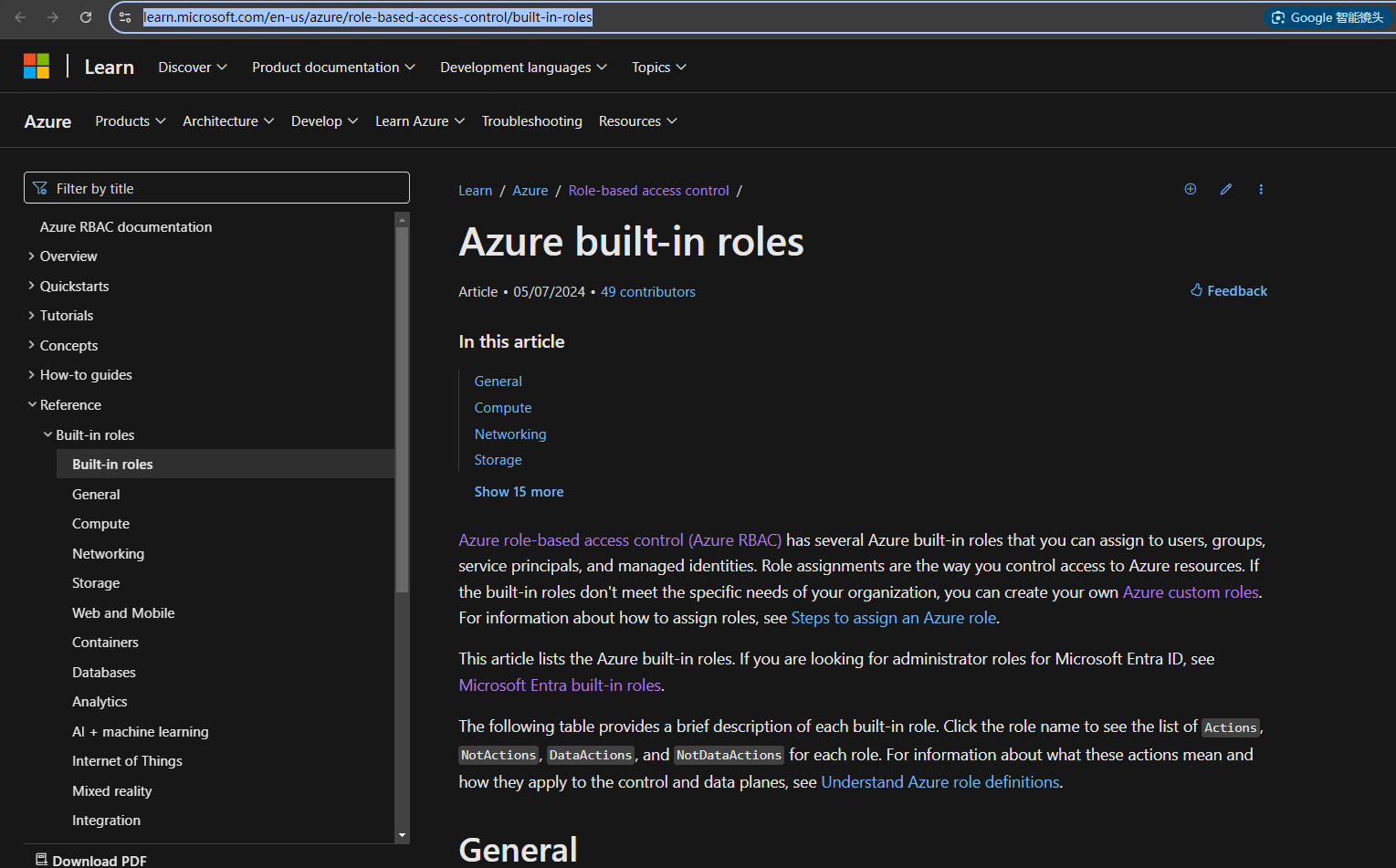Click Show 15 more button
The width and height of the screenshot is (1396, 868).
point(519,492)
